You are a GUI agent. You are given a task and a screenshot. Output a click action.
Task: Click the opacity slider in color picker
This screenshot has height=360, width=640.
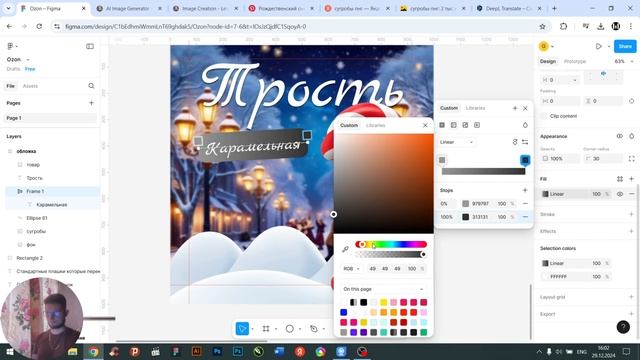click(391, 254)
